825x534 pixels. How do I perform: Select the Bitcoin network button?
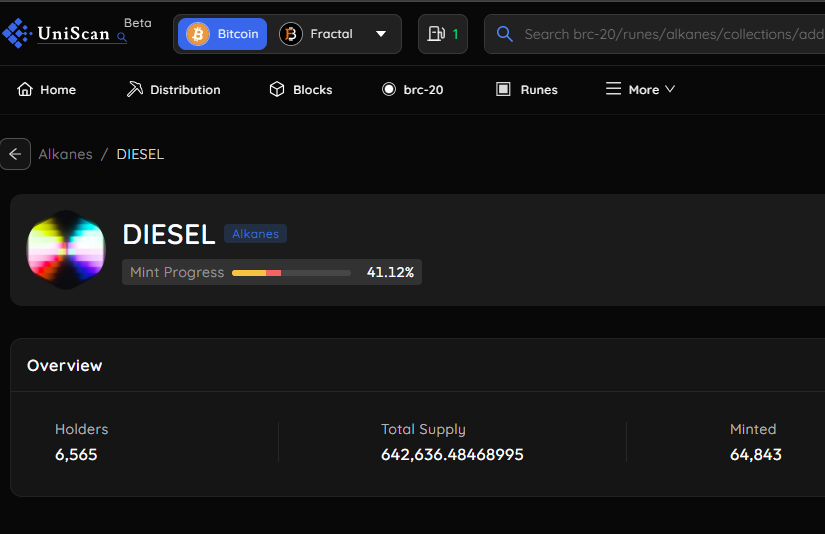click(x=223, y=34)
